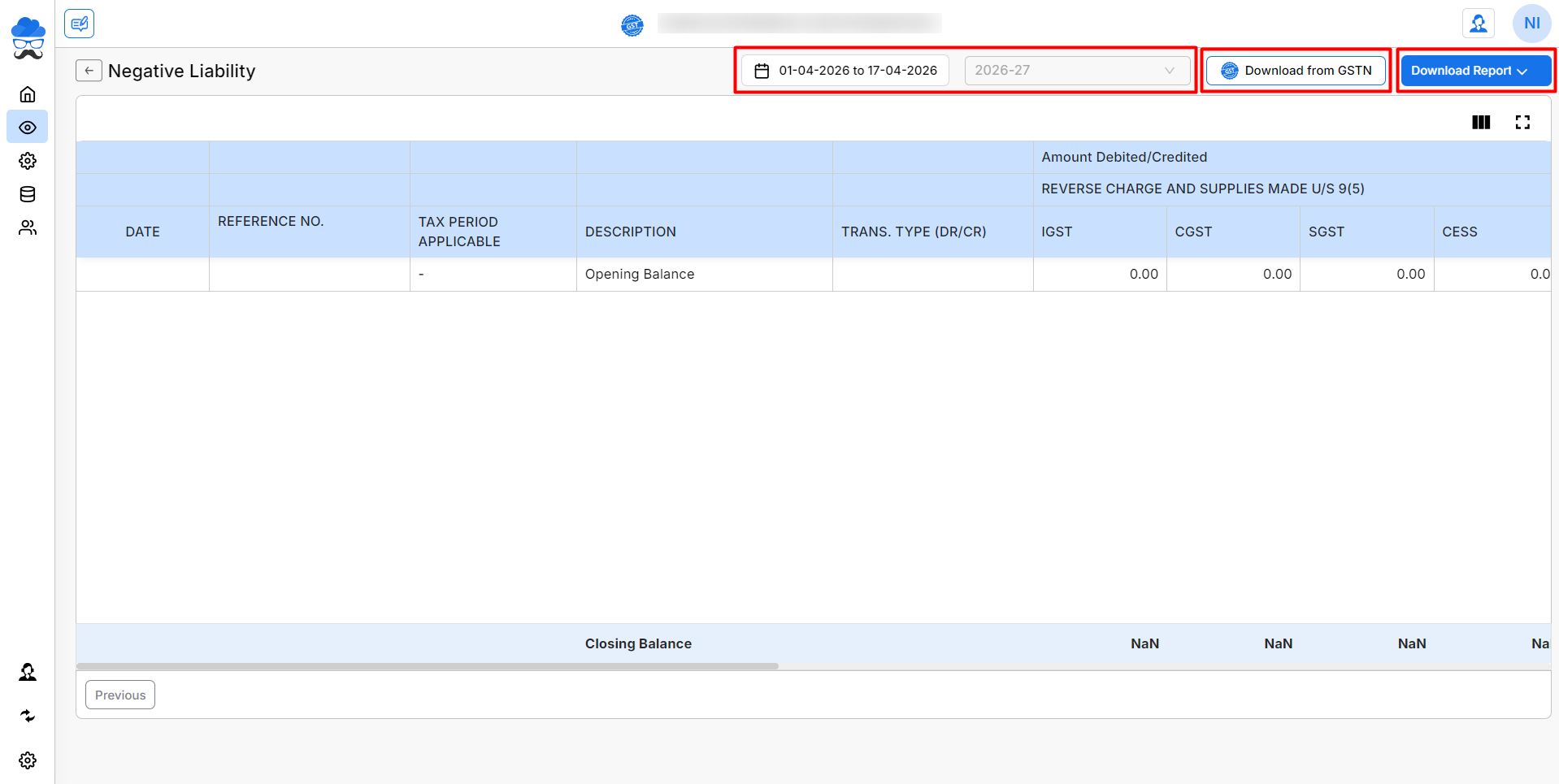
Task: Open the eye view icon in sidebar
Action: click(x=28, y=128)
